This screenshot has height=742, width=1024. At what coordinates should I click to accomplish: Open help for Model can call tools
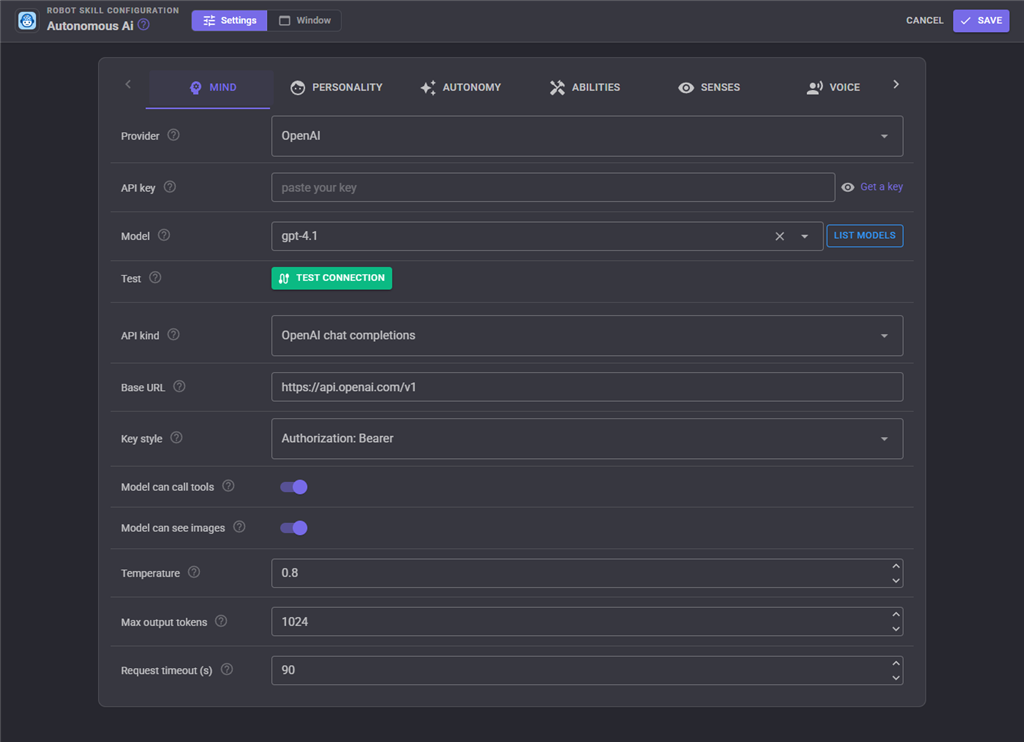click(x=228, y=486)
